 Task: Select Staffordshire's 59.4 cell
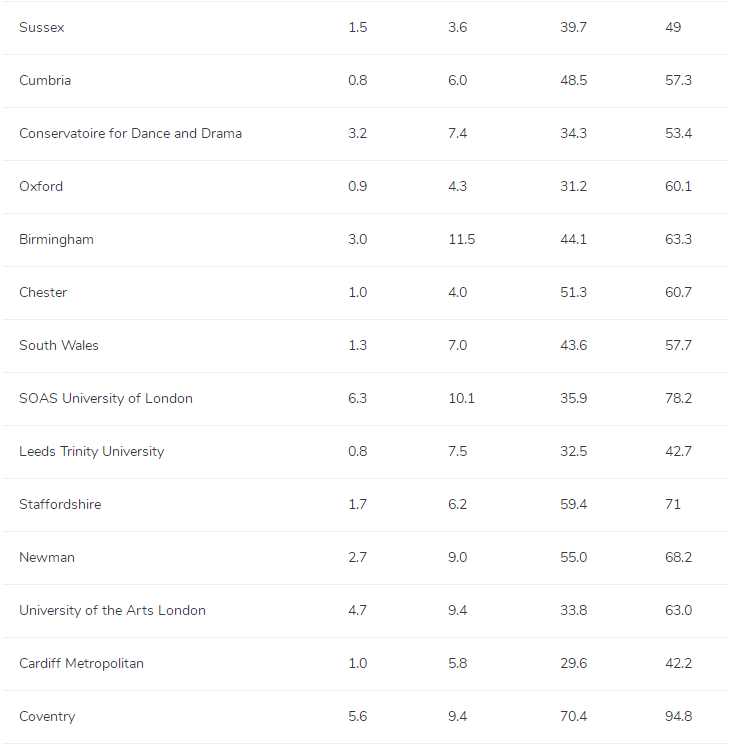pyautogui.click(x=573, y=505)
